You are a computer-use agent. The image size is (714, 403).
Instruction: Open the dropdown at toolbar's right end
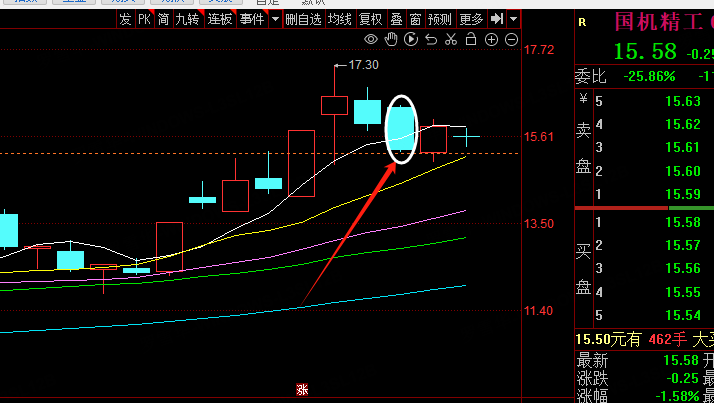[x=514, y=19]
